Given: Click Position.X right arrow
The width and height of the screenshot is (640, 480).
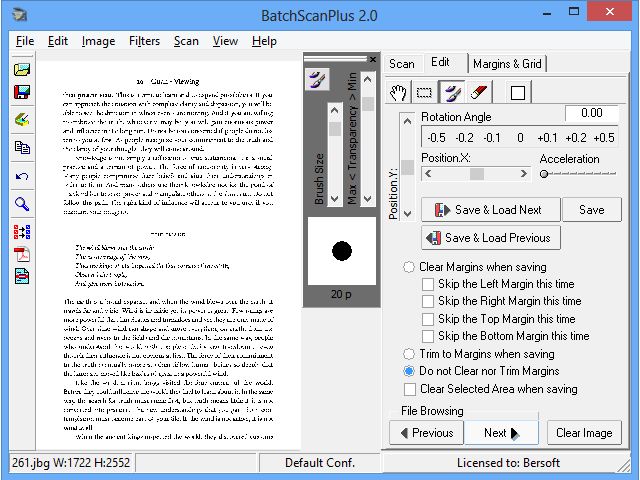Looking at the screenshot, I should tap(524, 173).
